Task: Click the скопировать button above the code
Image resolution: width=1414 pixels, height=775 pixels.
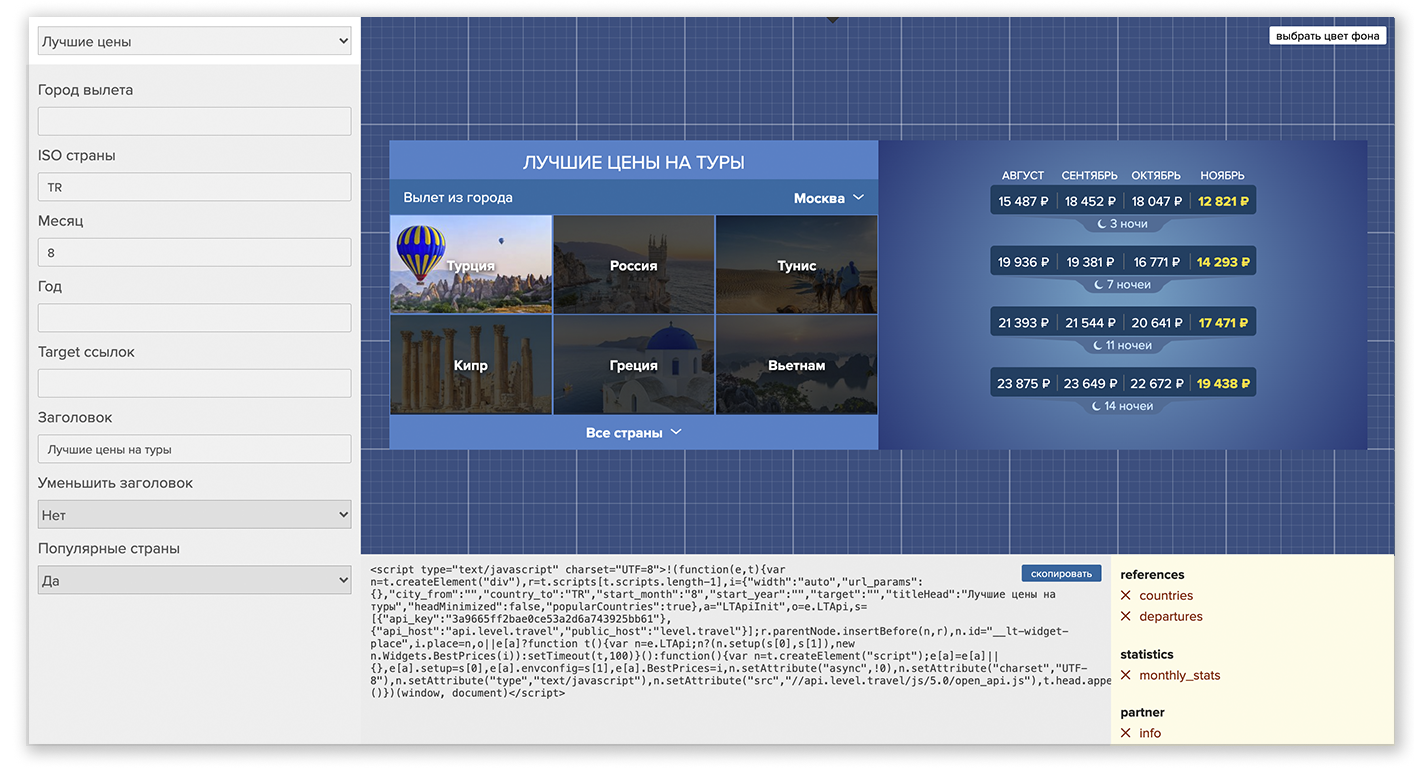Action: click(1061, 574)
